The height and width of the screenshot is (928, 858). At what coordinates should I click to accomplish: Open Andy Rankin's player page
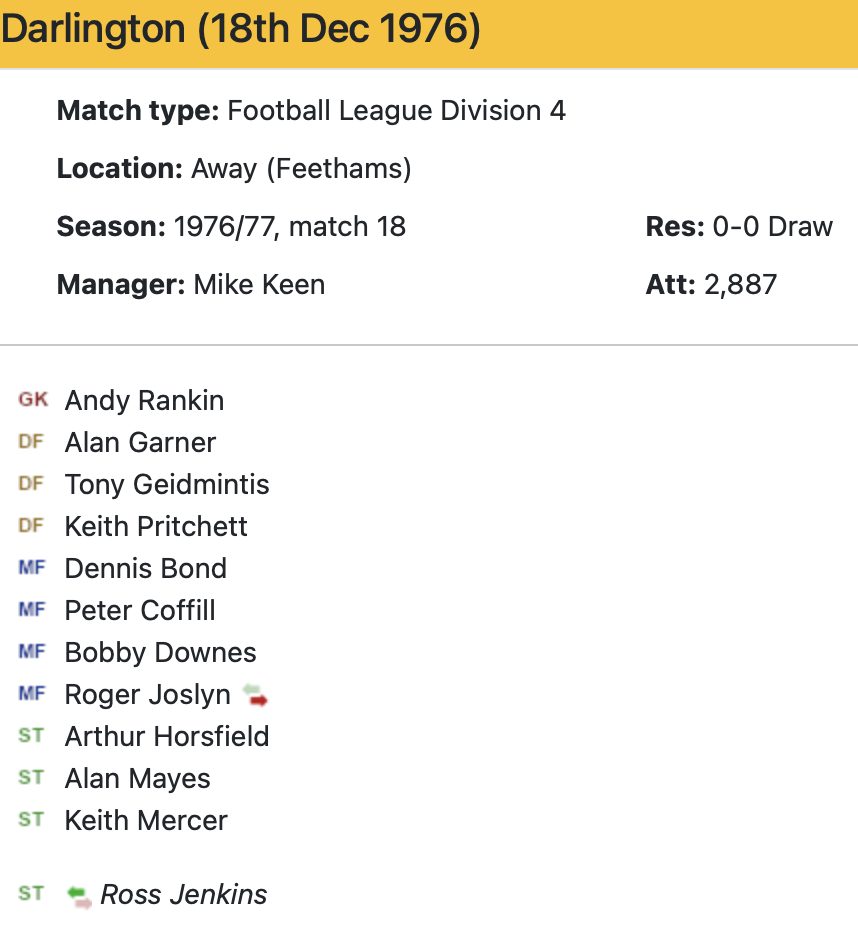(144, 400)
